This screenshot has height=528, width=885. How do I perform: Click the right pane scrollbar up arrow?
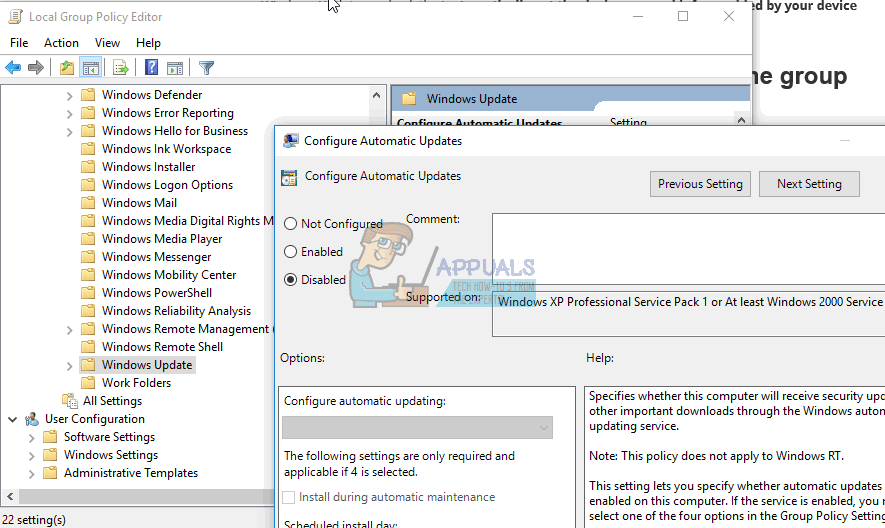(742, 120)
